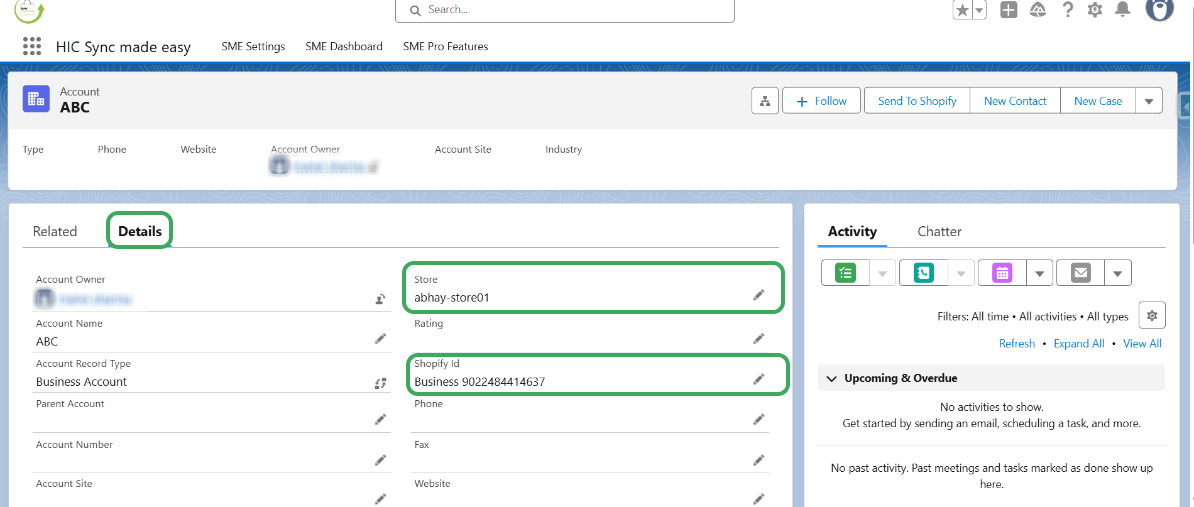Viewport: 1194px width, 507px height.
Task: Open more actions dropdown beside New Case
Action: [1149, 100]
